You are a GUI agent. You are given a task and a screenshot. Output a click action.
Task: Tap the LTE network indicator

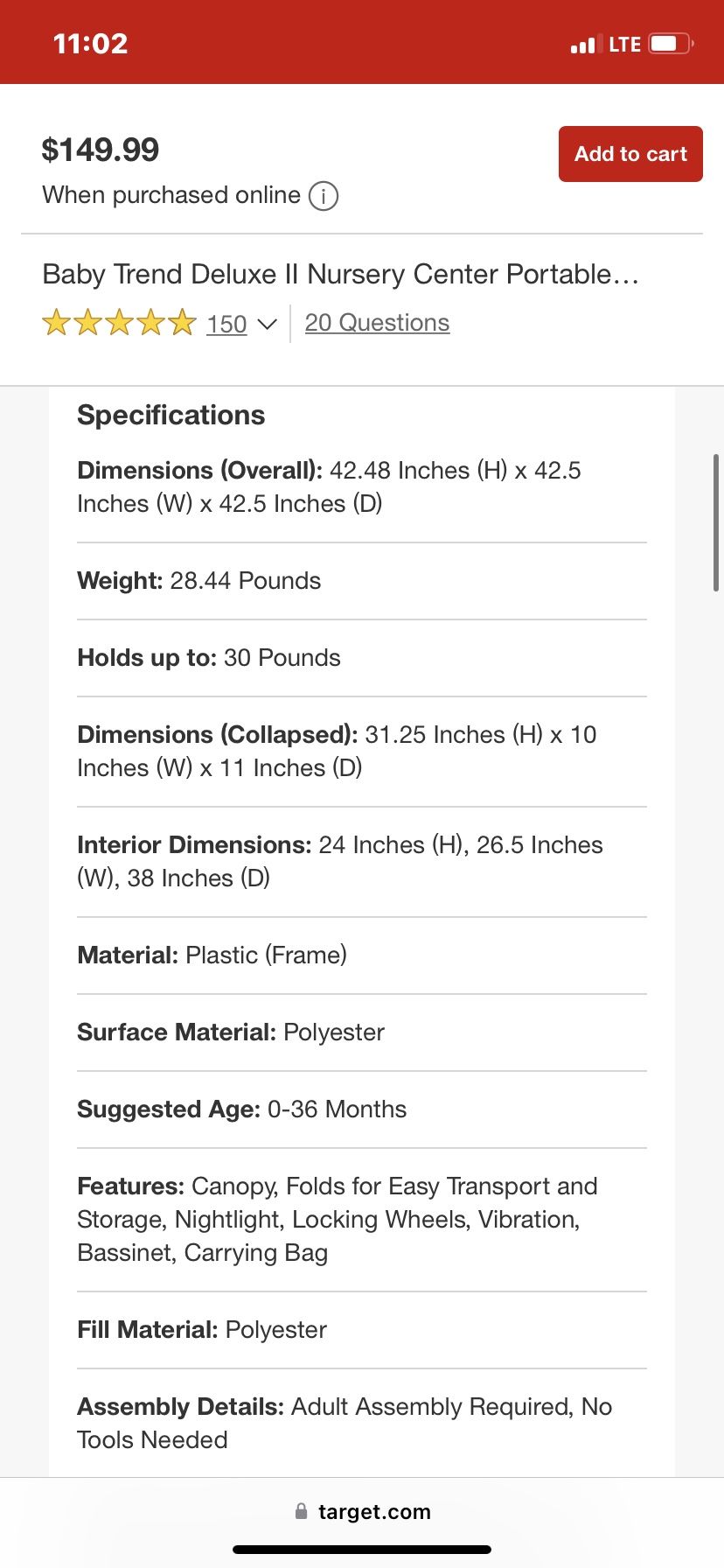click(625, 45)
